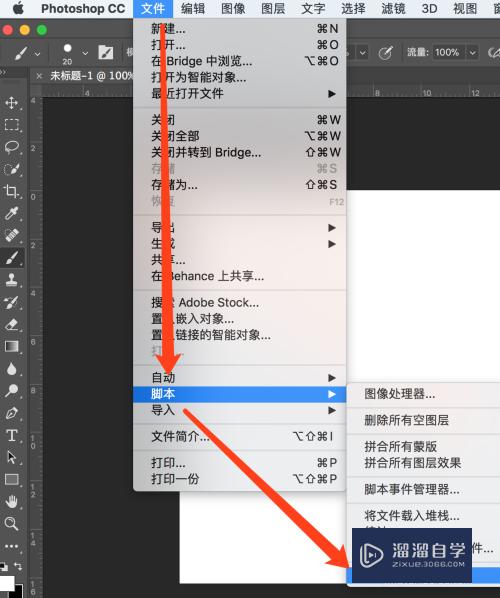Choose 搜索 Adobe Stock... entry

[x=240, y=302]
